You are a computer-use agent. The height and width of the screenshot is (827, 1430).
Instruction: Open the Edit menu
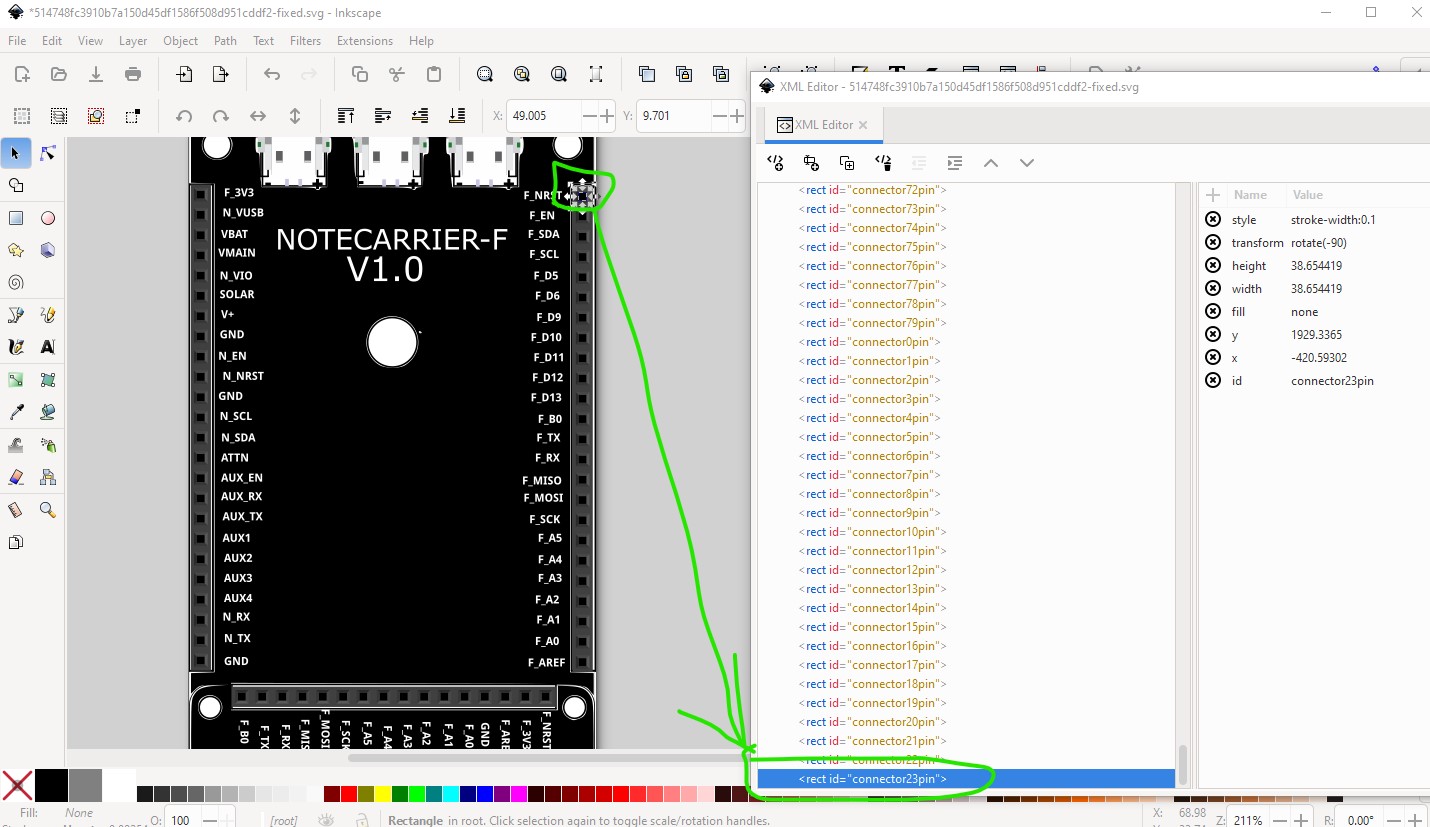52,41
